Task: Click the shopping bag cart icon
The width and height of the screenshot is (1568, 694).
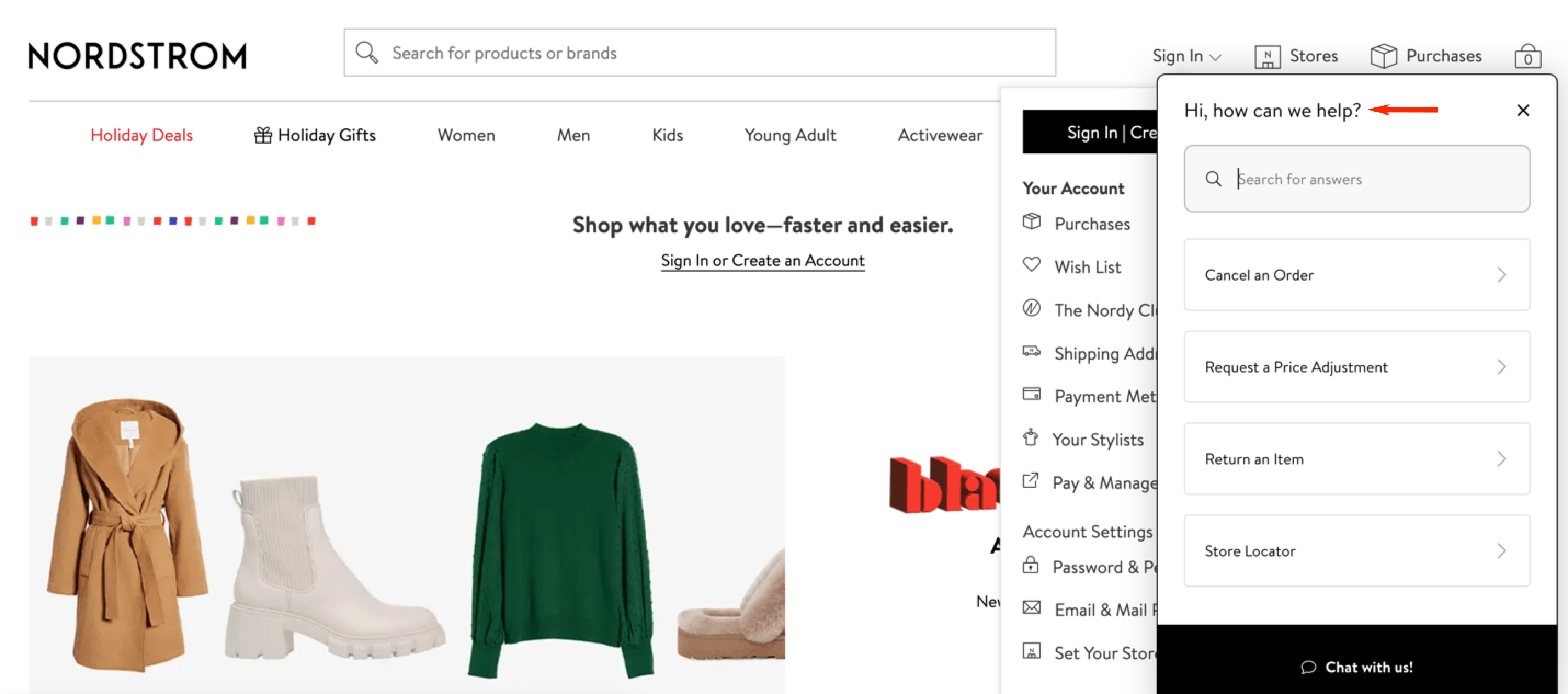Action: (1527, 55)
